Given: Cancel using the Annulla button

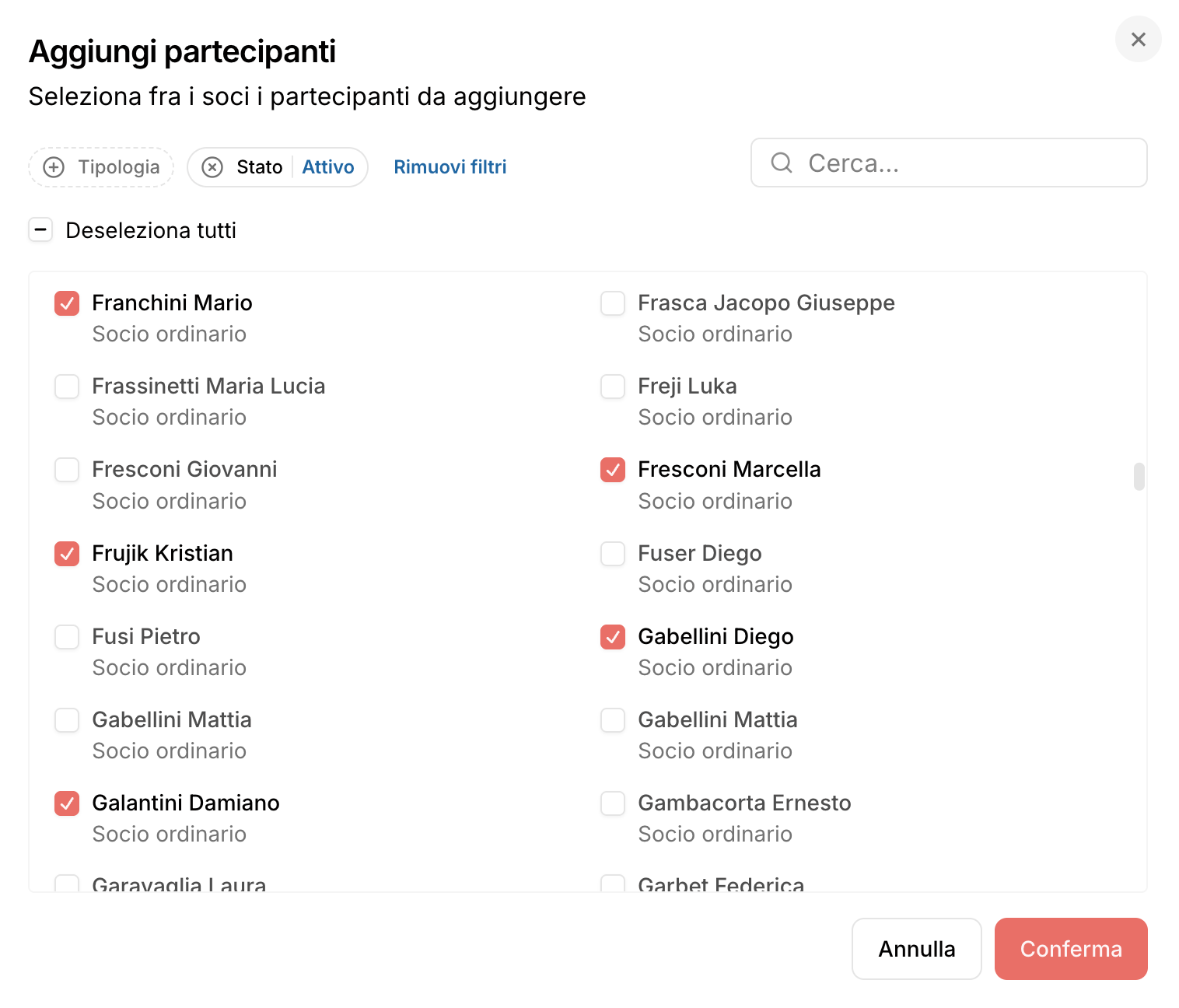Looking at the screenshot, I should point(917,949).
